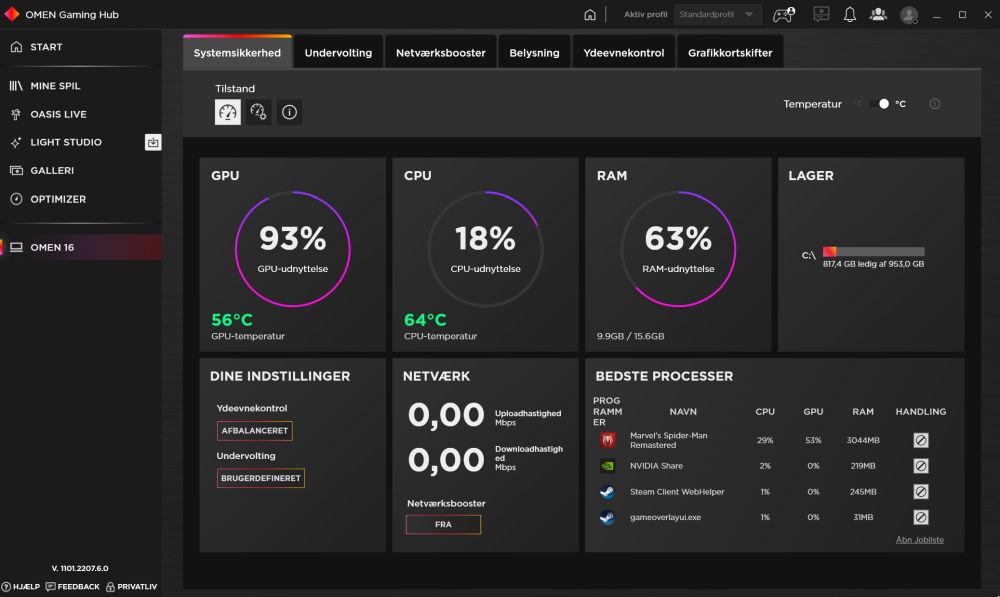Click the GPU utilization gauge 93%
The height and width of the screenshot is (597, 1000).
[293, 249]
